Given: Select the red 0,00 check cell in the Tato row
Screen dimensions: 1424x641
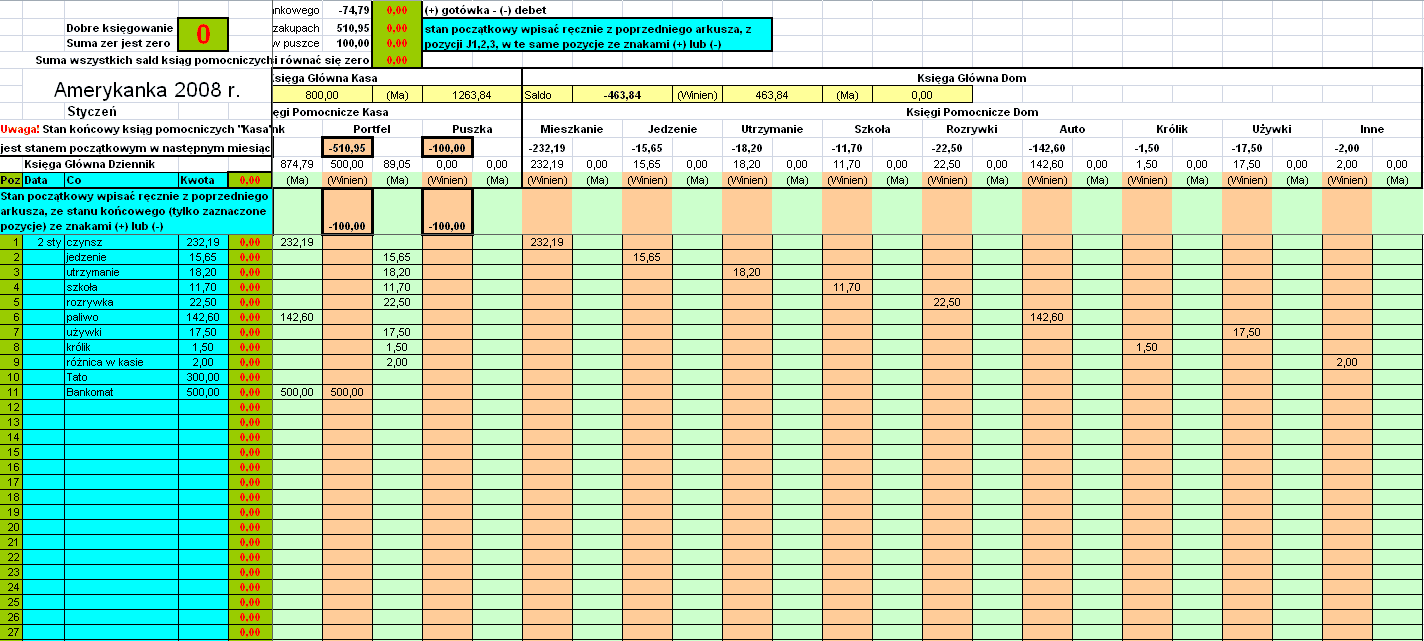Looking at the screenshot, I should (251, 377).
